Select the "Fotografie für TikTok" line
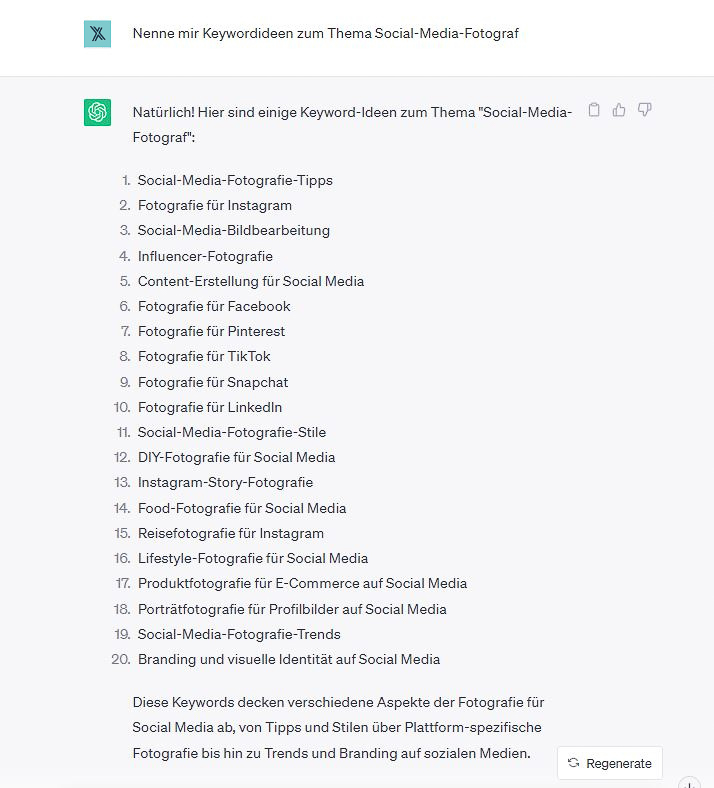 pyautogui.click(x=204, y=357)
